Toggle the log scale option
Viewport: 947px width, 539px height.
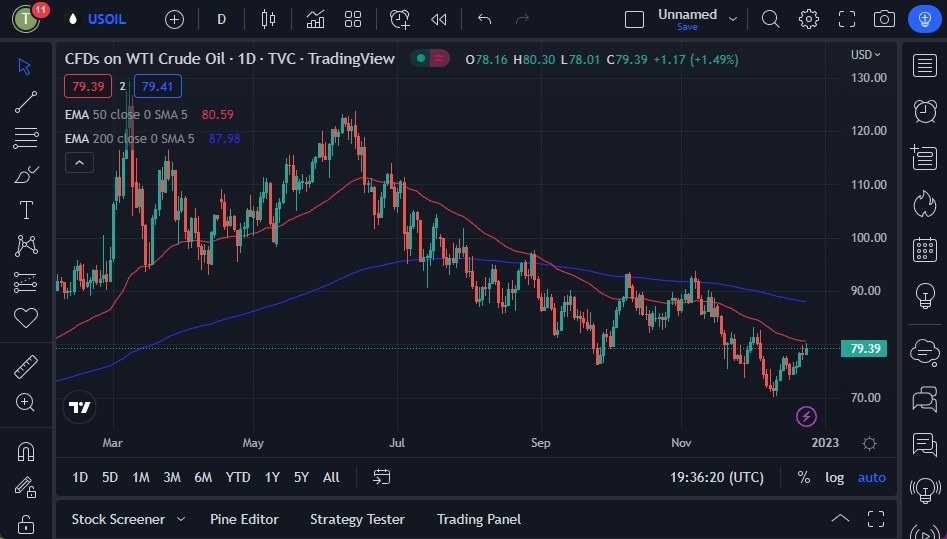pos(834,477)
